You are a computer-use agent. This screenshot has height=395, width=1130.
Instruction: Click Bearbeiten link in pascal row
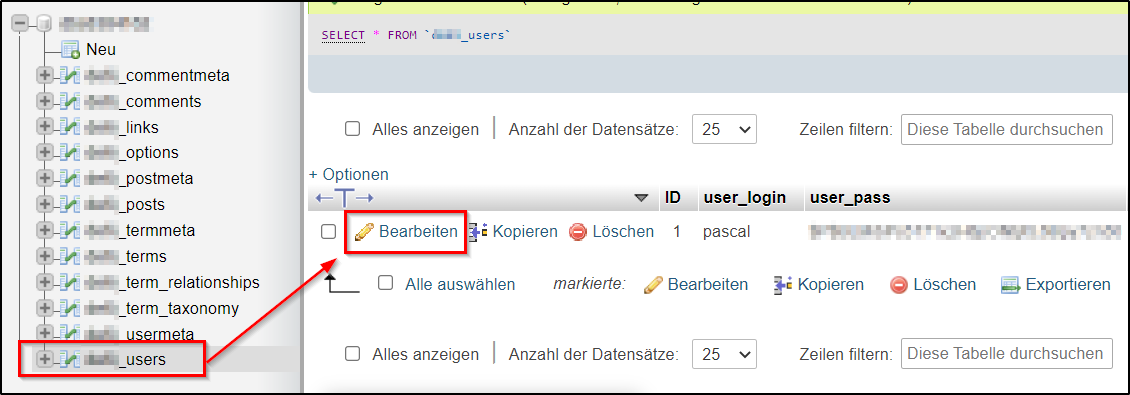tap(418, 231)
